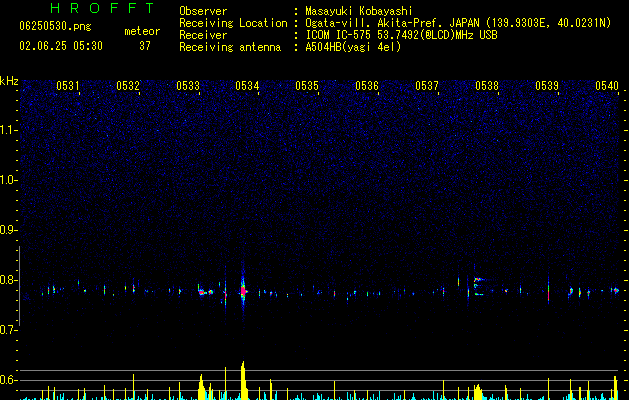Click the HROFFT title text
Viewport: 629px width, 400px height.
[102, 8]
